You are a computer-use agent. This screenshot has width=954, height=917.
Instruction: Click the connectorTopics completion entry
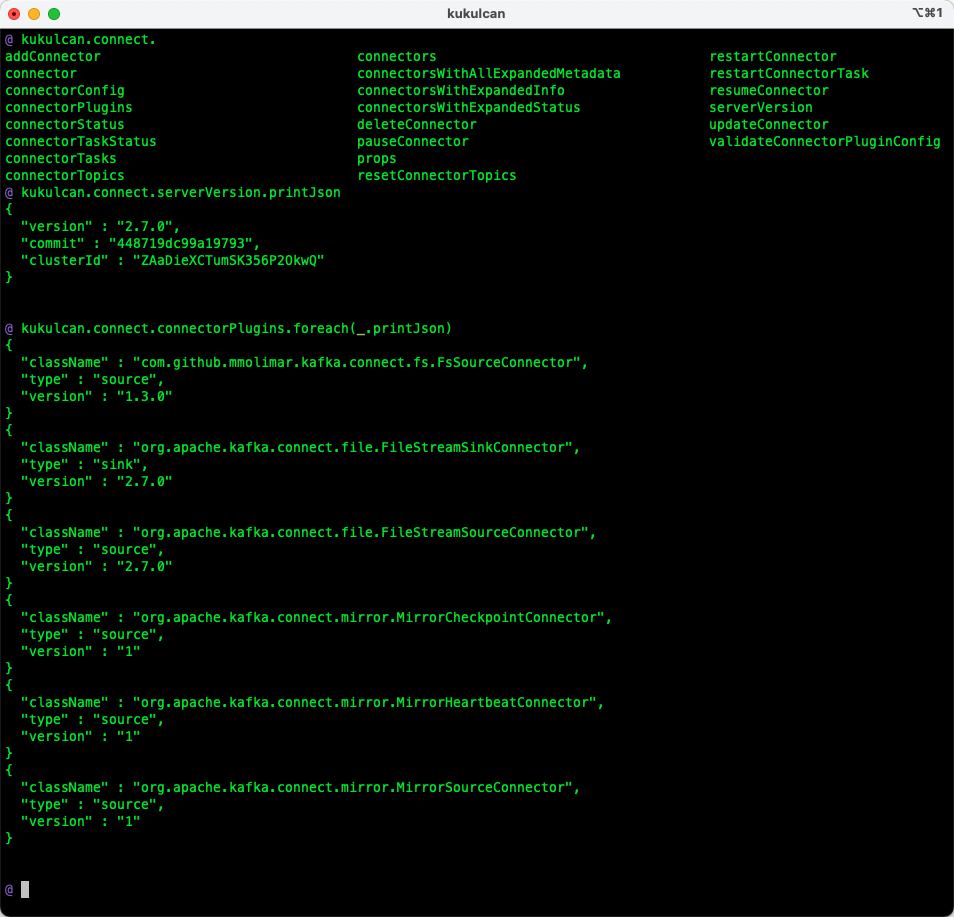pos(65,176)
